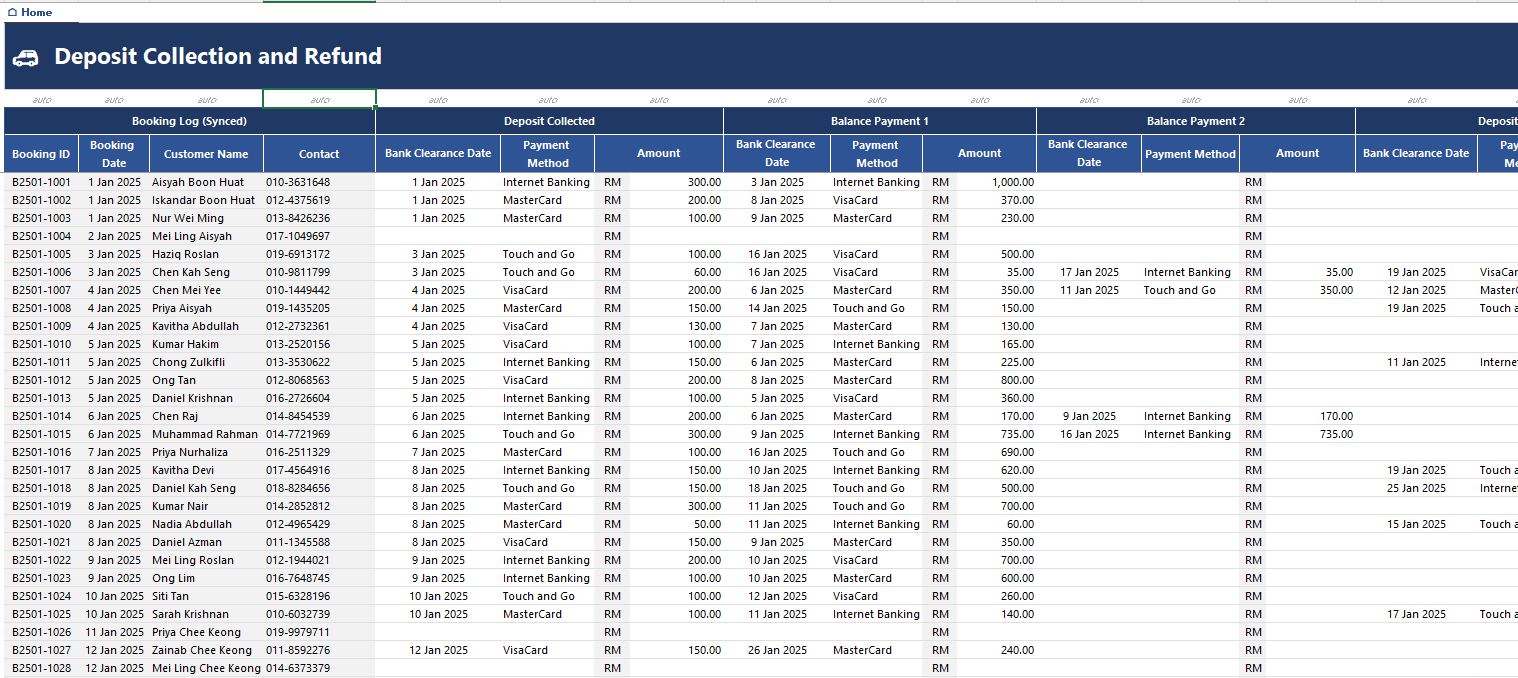1518x678 pixels.
Task: Select booking ID B2501-1013
Action: click(x=41, y=398)
